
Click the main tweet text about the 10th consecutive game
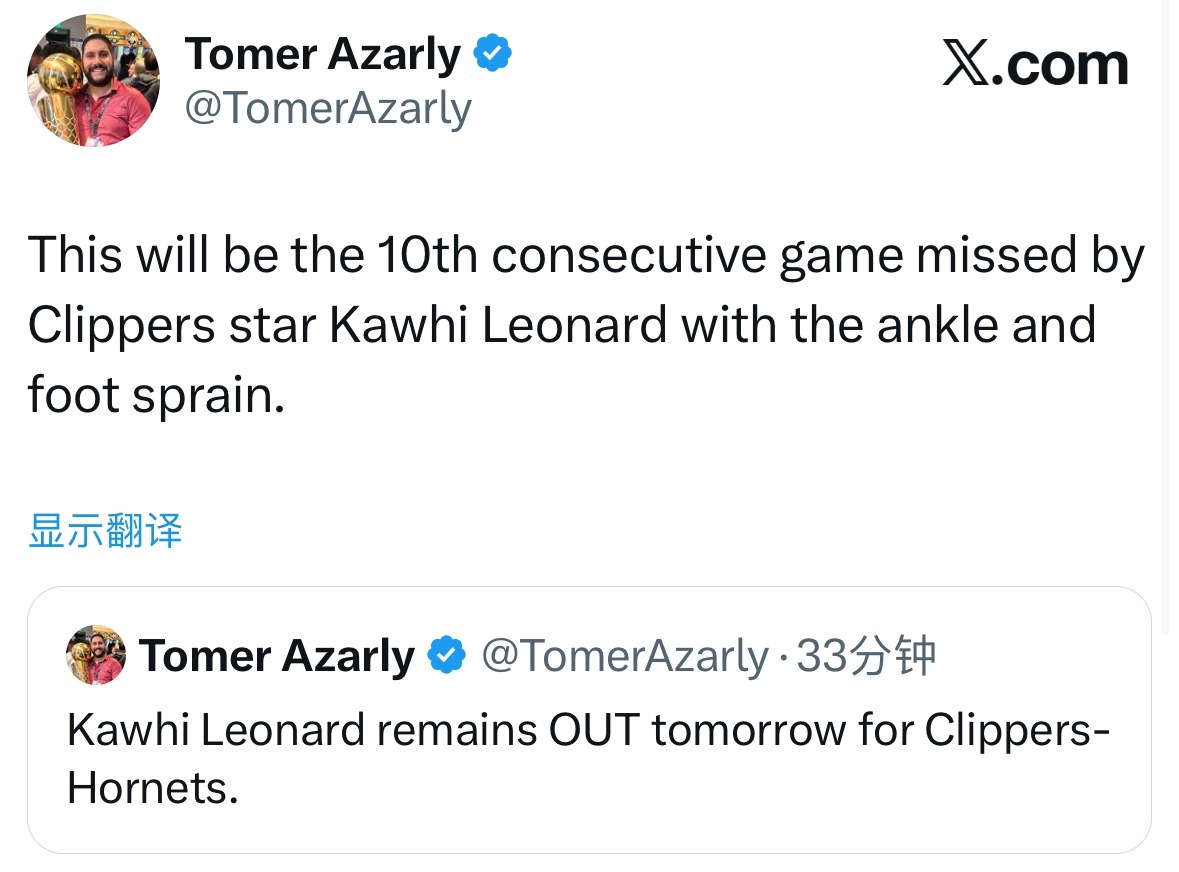click(x=586, y=256)
